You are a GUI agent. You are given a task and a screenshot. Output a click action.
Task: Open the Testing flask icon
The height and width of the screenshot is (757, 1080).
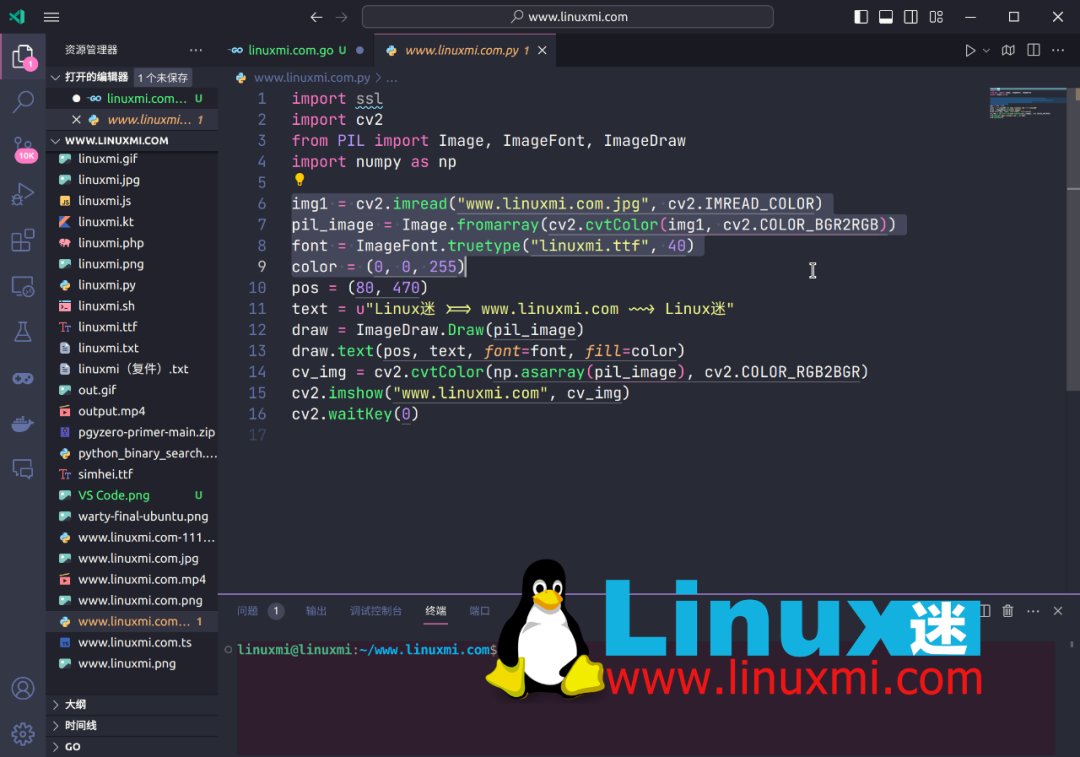(23, 332)
